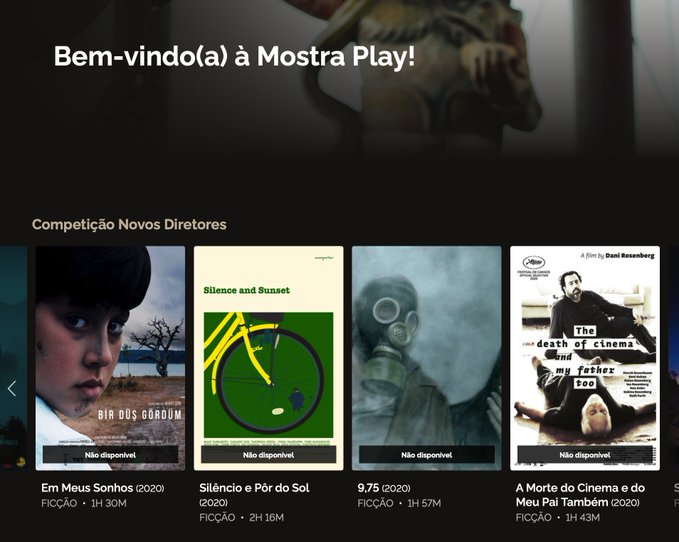Click Não disponível on Death of Cinema poster

point(585,455)
